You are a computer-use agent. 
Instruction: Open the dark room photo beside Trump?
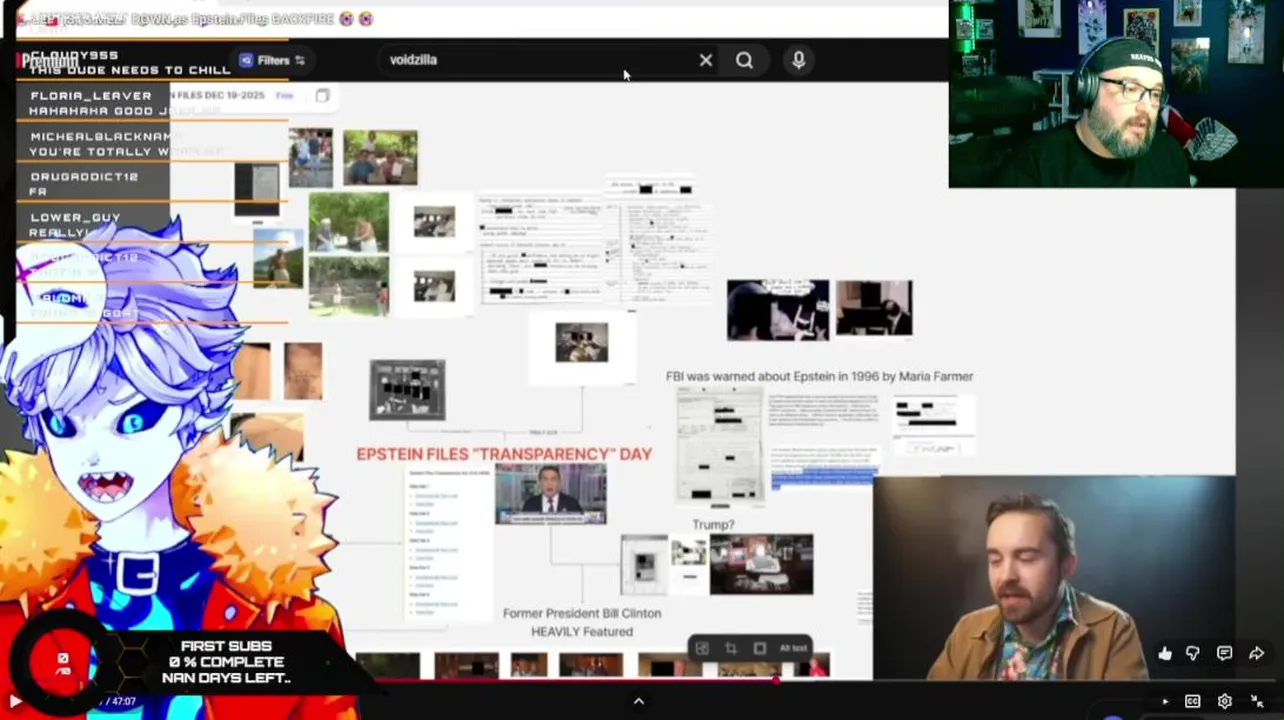[x=761, y=564]
